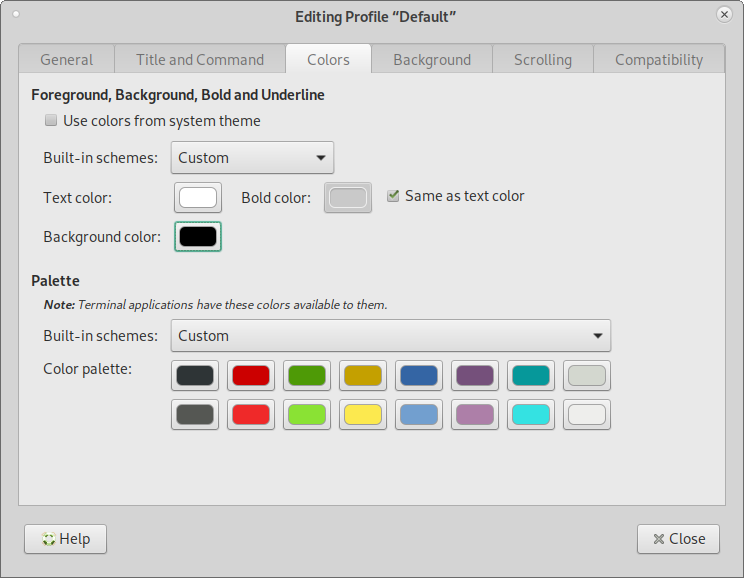Viewport: 744px width, 578px height.
Task: Click the window menu dot in title bar
Action: click(x=16, y=14)
